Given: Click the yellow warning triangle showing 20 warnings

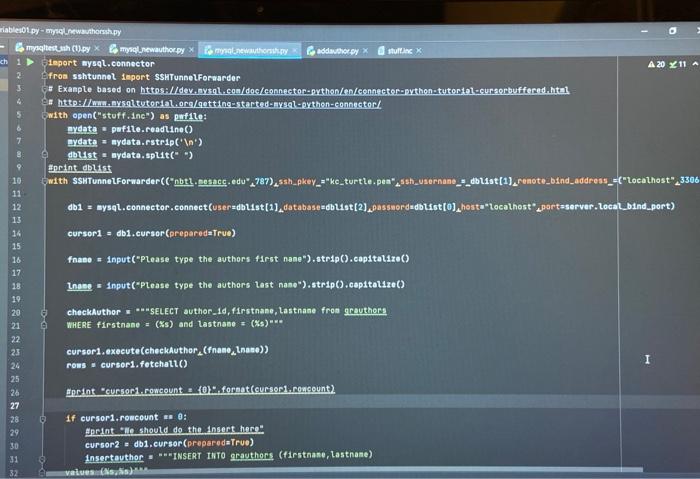Looking at the screenshot, I should tap(651, 64).
